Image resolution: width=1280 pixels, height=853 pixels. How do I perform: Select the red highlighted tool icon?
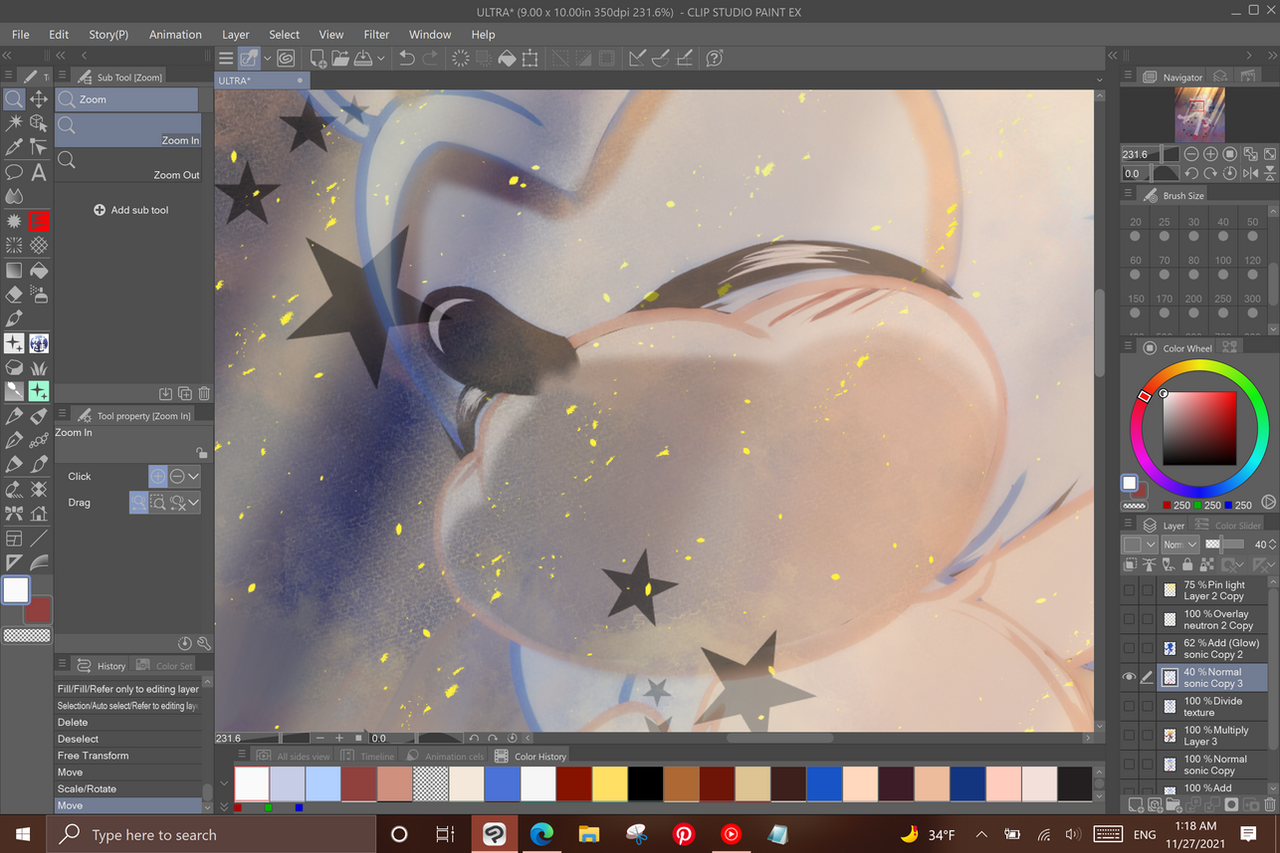coord(39,221)
